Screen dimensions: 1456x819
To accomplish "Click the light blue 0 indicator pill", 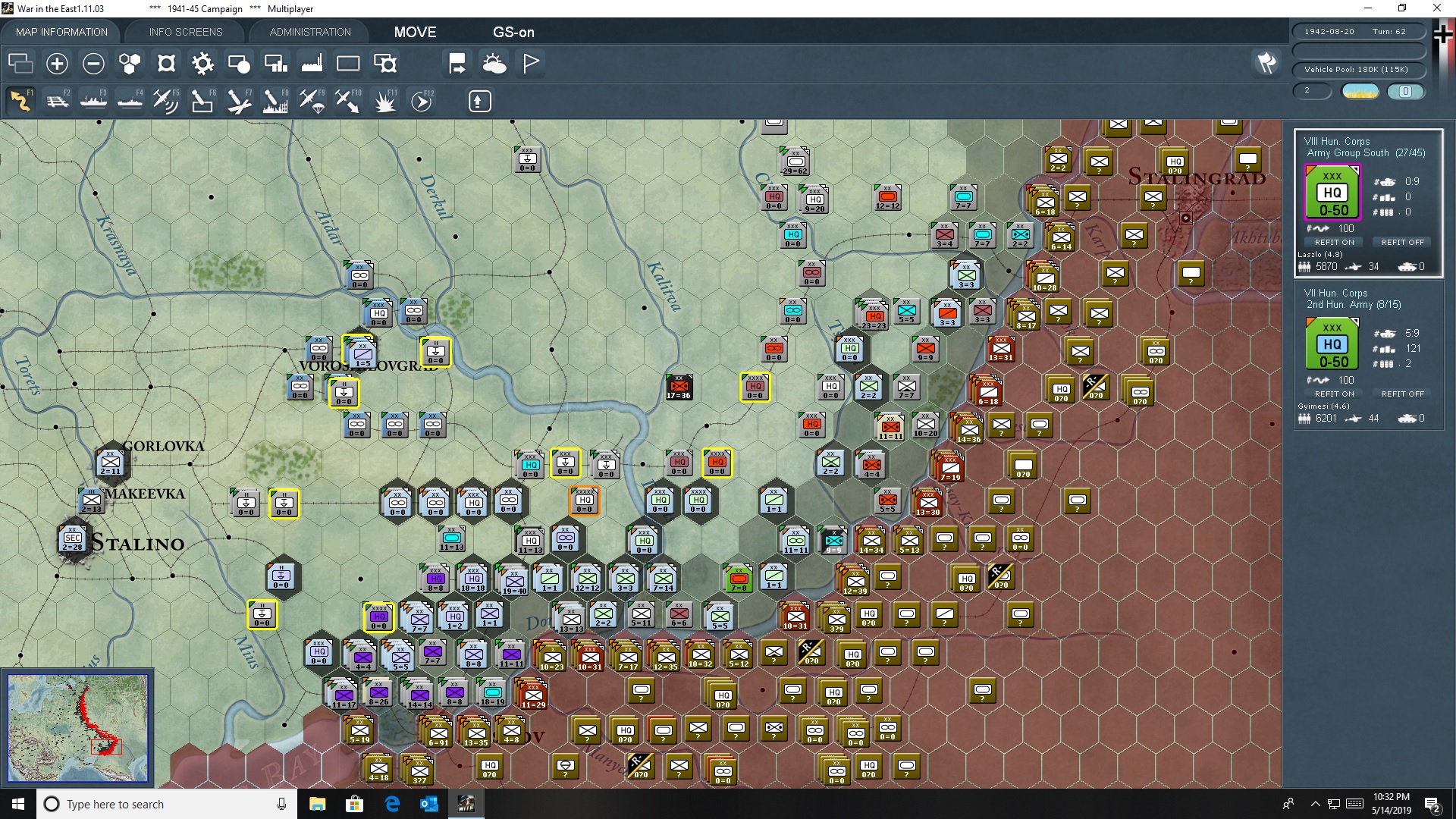I will 1405,91.
